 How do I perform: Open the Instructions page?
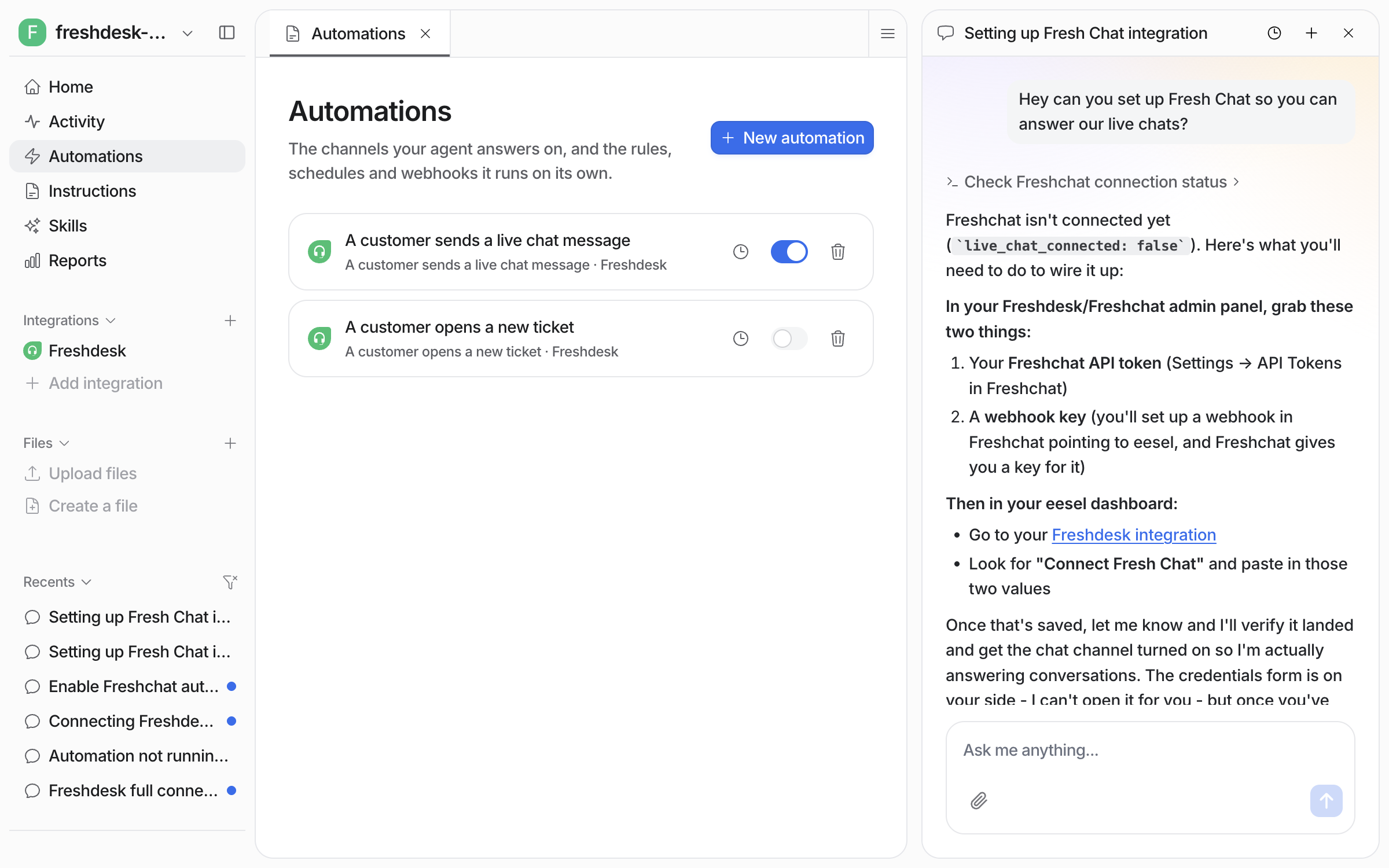(127, 191)
